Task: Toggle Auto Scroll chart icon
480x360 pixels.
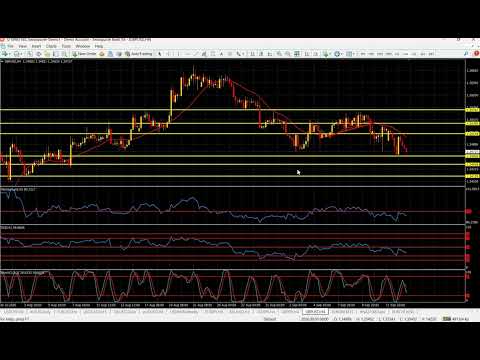Action: tap(307, 54)
